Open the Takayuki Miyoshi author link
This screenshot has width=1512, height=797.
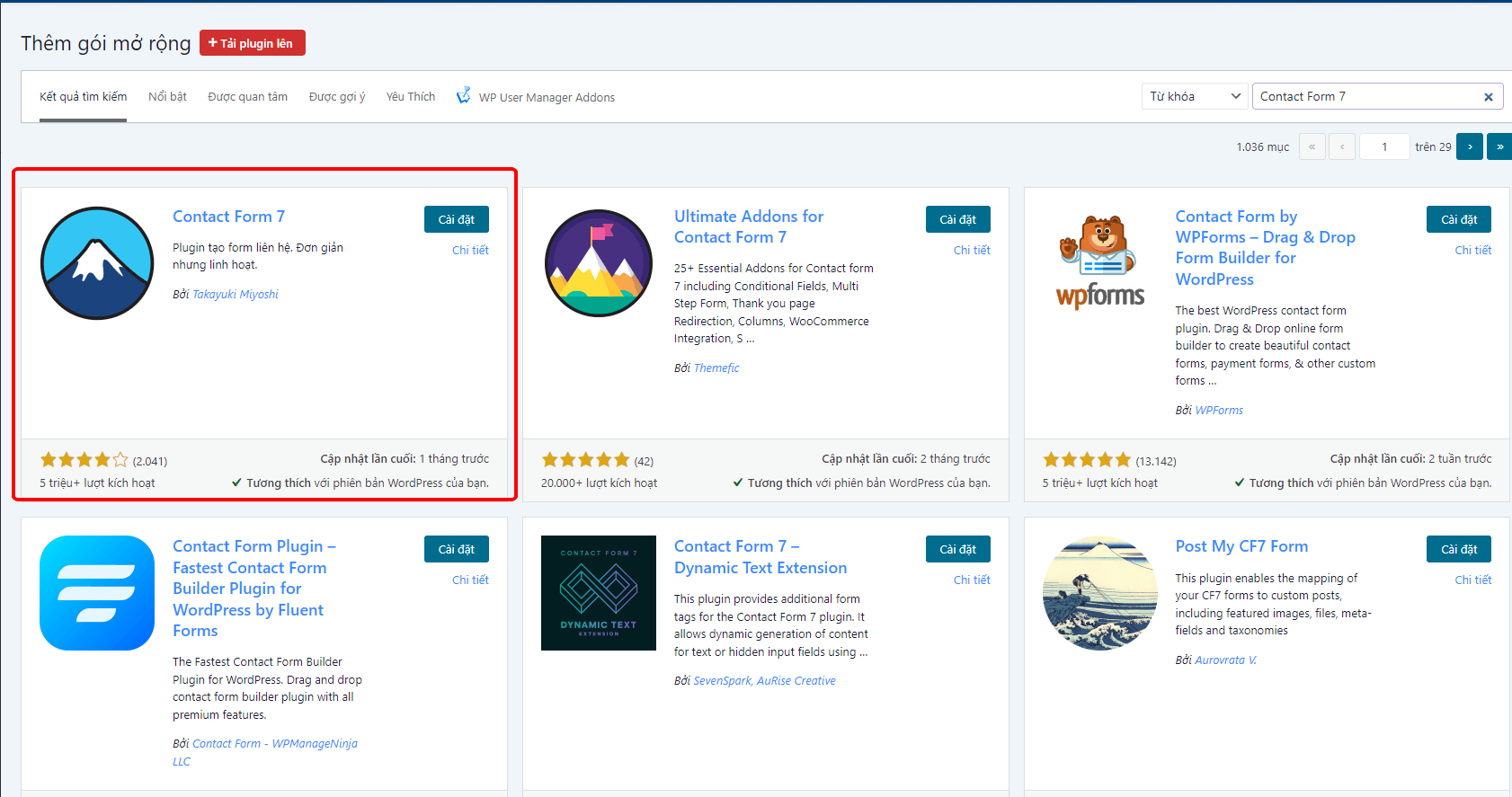pyautogui.click(x=235, y=294)
